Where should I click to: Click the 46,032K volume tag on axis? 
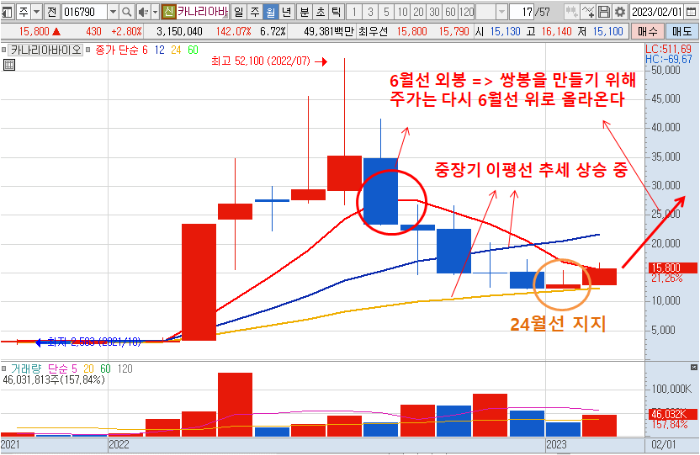pyautogui.click(x=672, y=414)
